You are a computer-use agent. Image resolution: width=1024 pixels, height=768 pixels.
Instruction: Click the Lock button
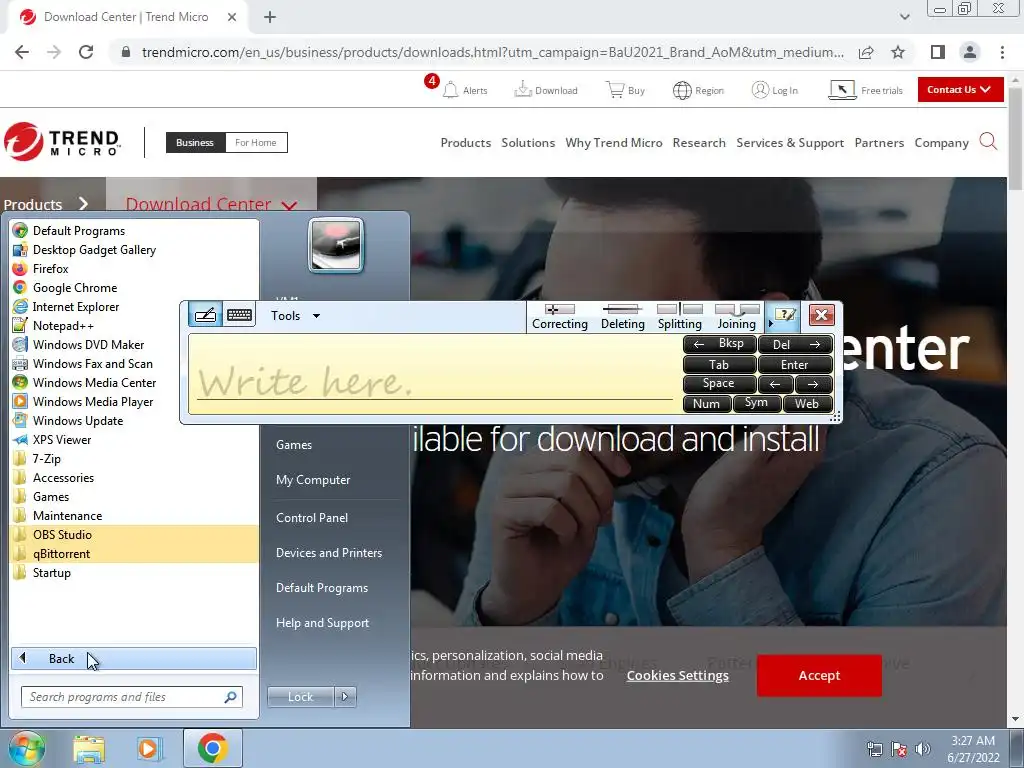300,697
